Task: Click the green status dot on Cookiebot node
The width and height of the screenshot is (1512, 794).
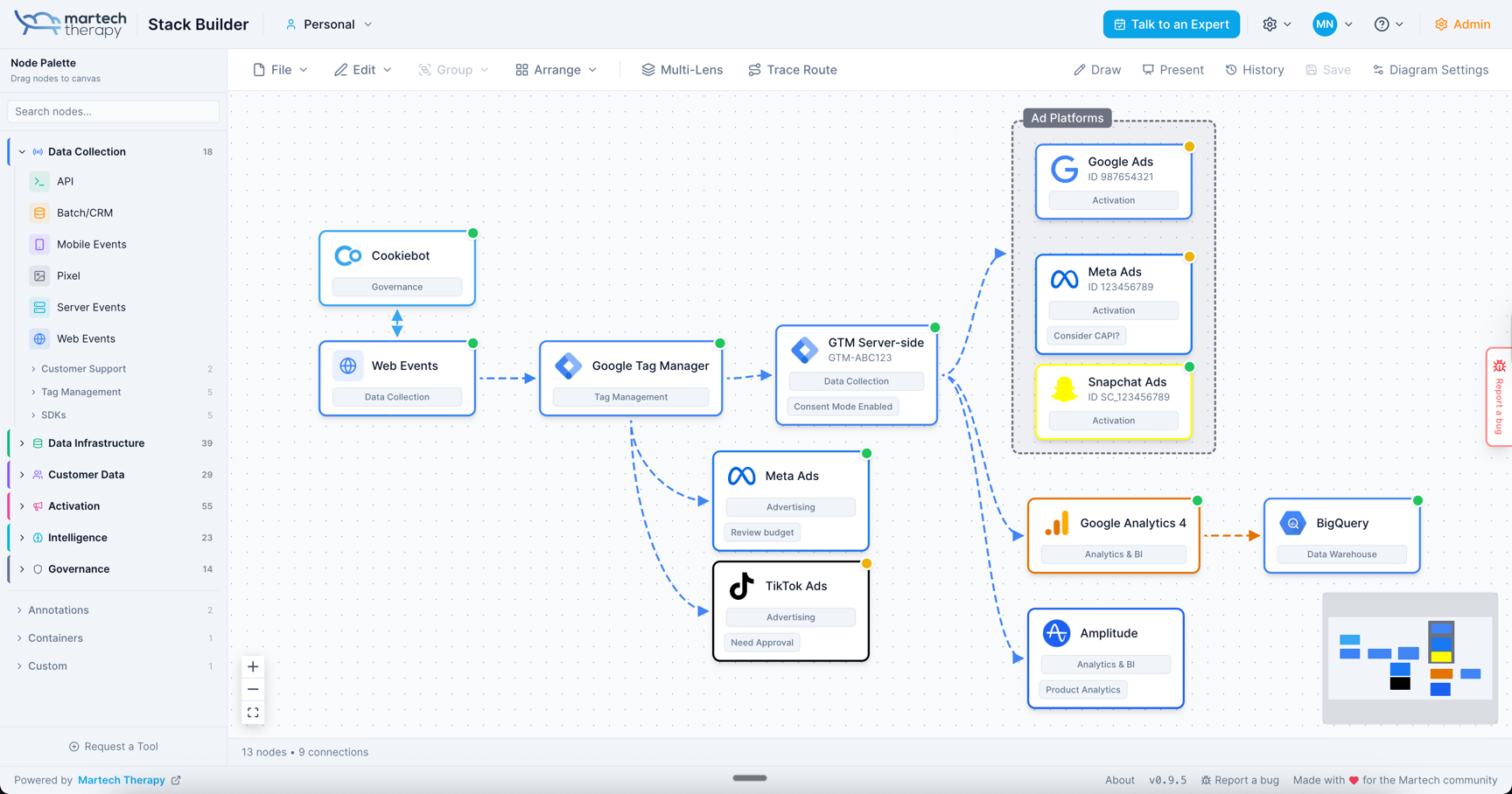Action: 472,233
